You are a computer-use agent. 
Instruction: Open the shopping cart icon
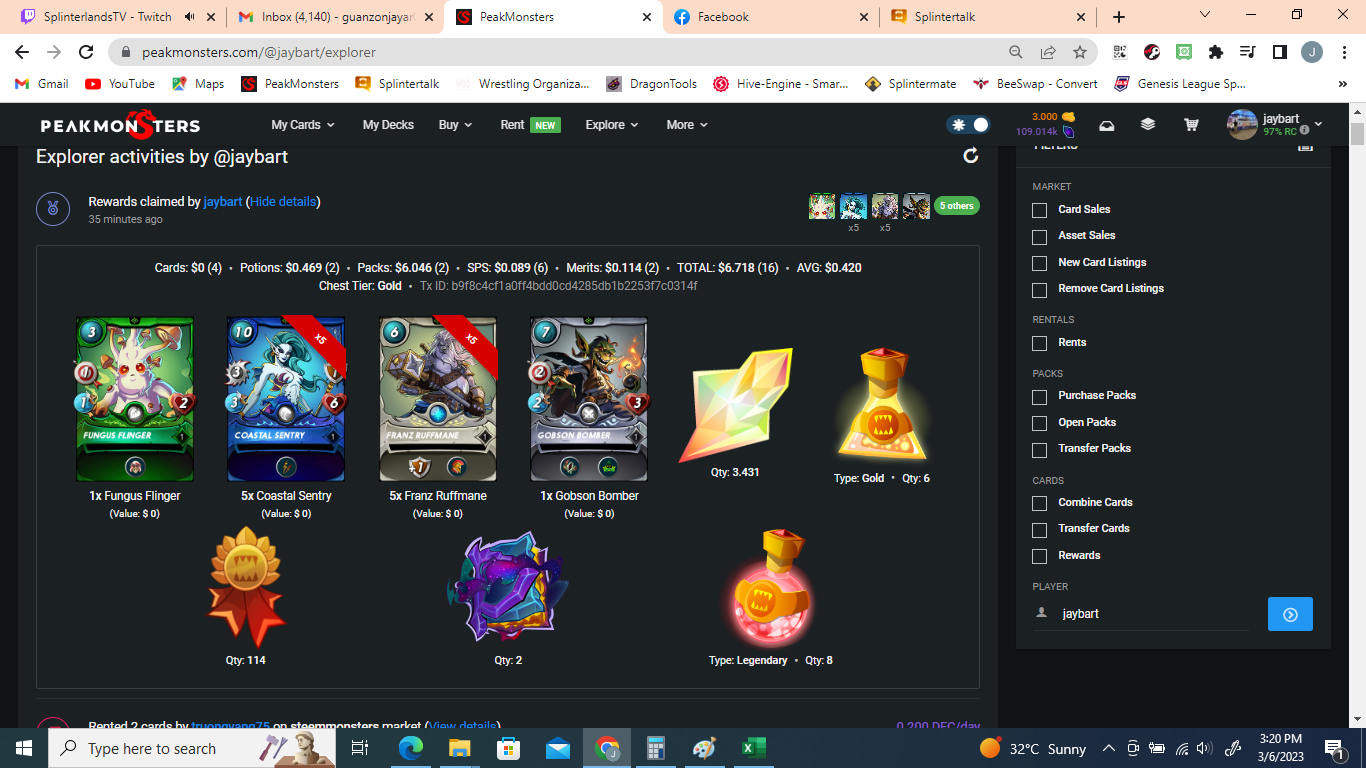coord(1191,125)
